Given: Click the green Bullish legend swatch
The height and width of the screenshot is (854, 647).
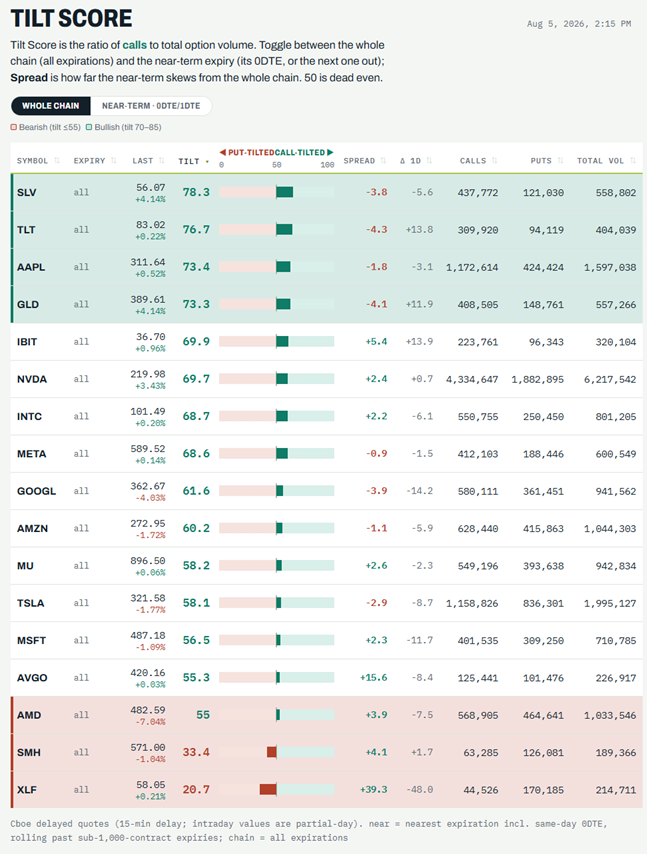Looking at the screenshot, I should coord(89,127).
